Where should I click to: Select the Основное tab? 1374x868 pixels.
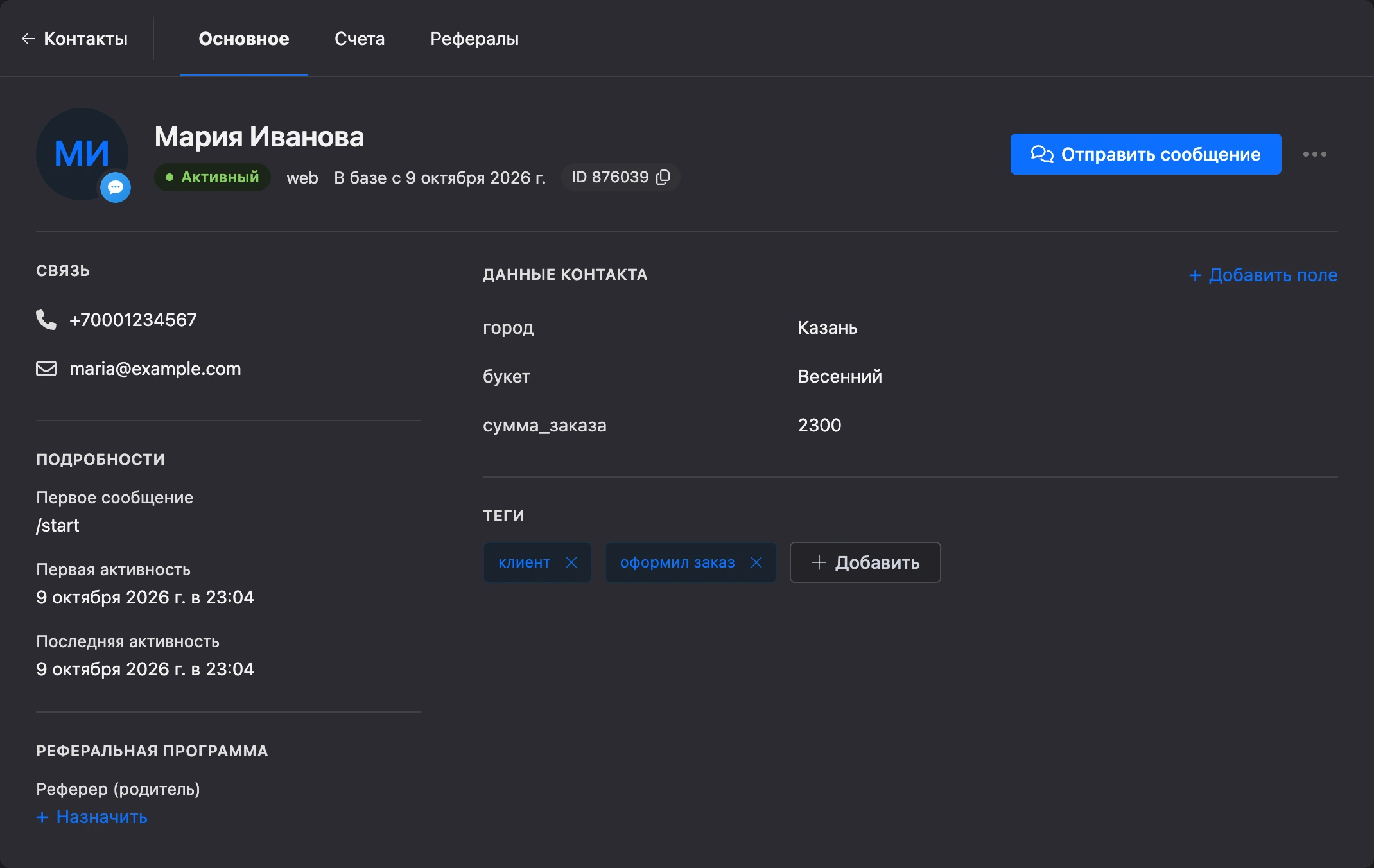click(244, 39)
